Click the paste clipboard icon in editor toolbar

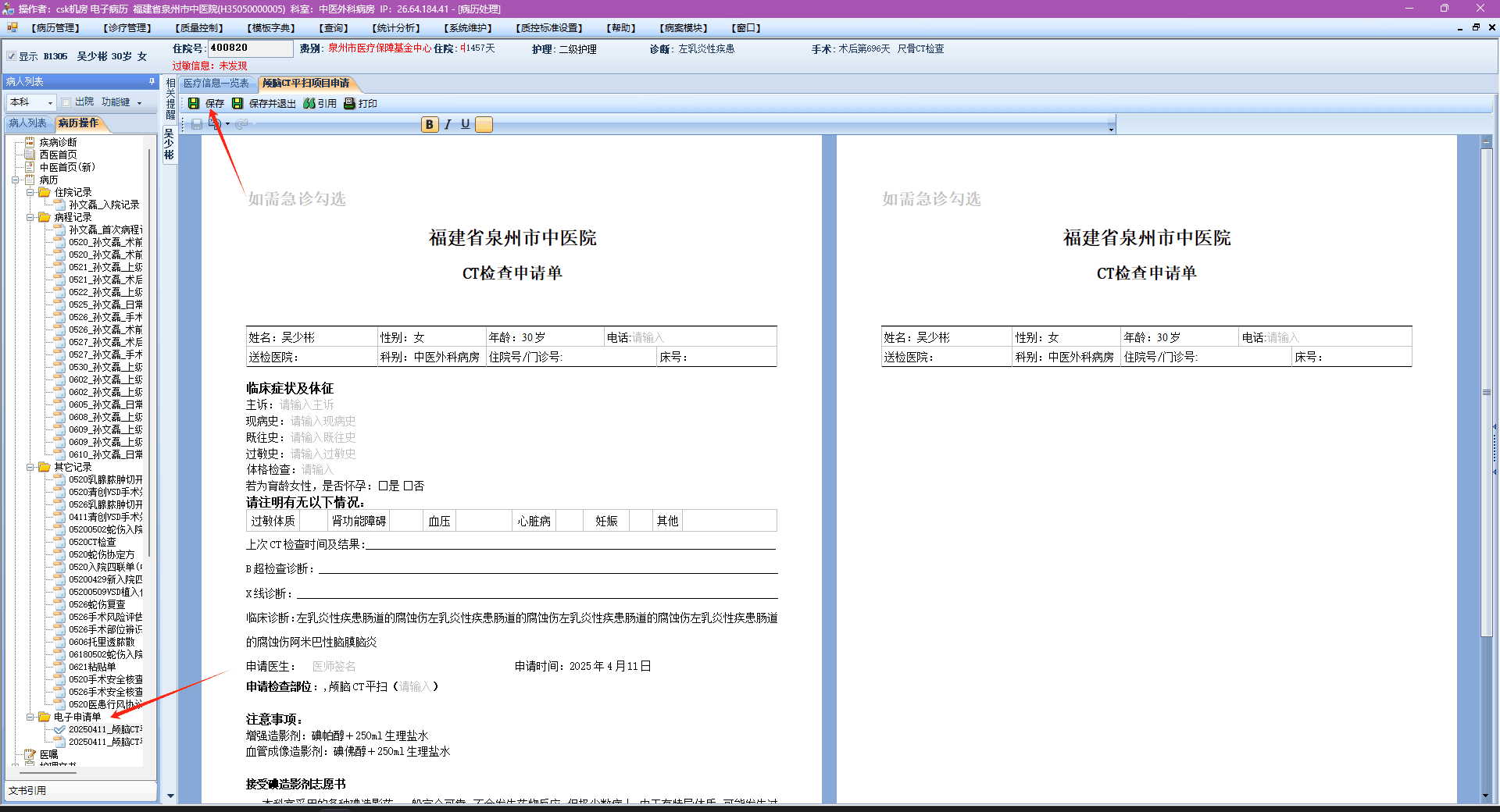click(215, 123)
